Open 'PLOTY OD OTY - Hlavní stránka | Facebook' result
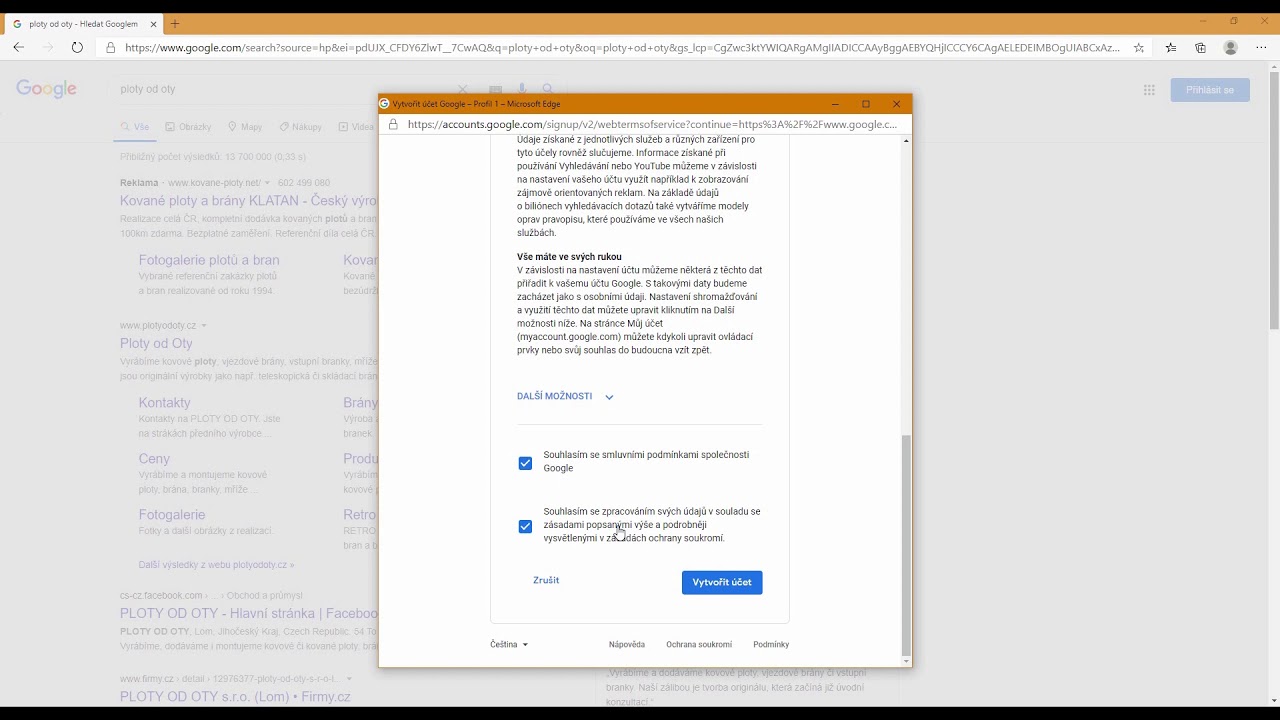The image size is (1280, 720). [249, 613]
